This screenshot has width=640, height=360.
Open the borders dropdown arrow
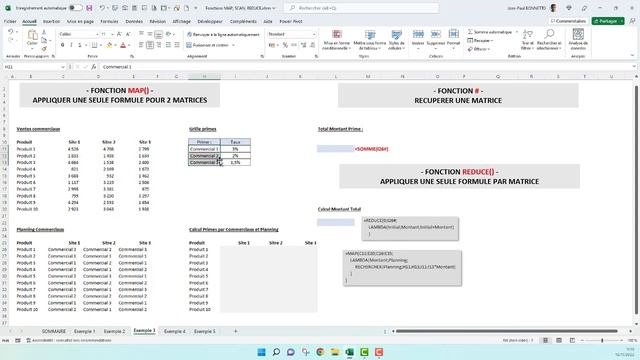pos(100,45)
